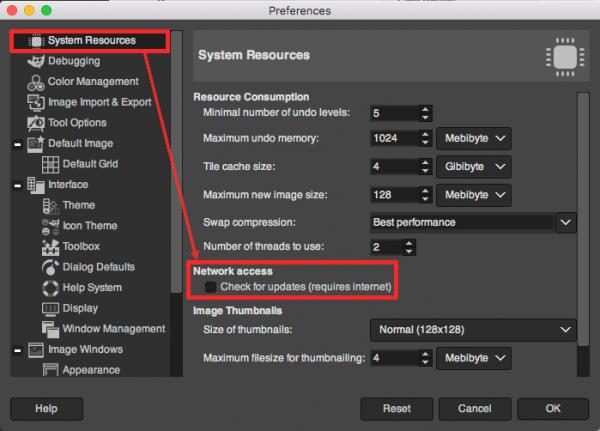Click the Cancel button
This screenshot has height=431, width=600.
tap(475, 409)
